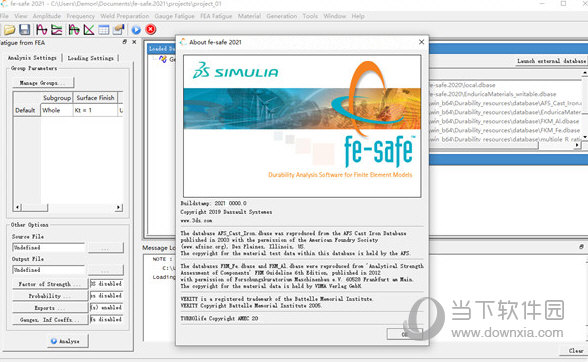Open the Window menu

tap(334, 16)
